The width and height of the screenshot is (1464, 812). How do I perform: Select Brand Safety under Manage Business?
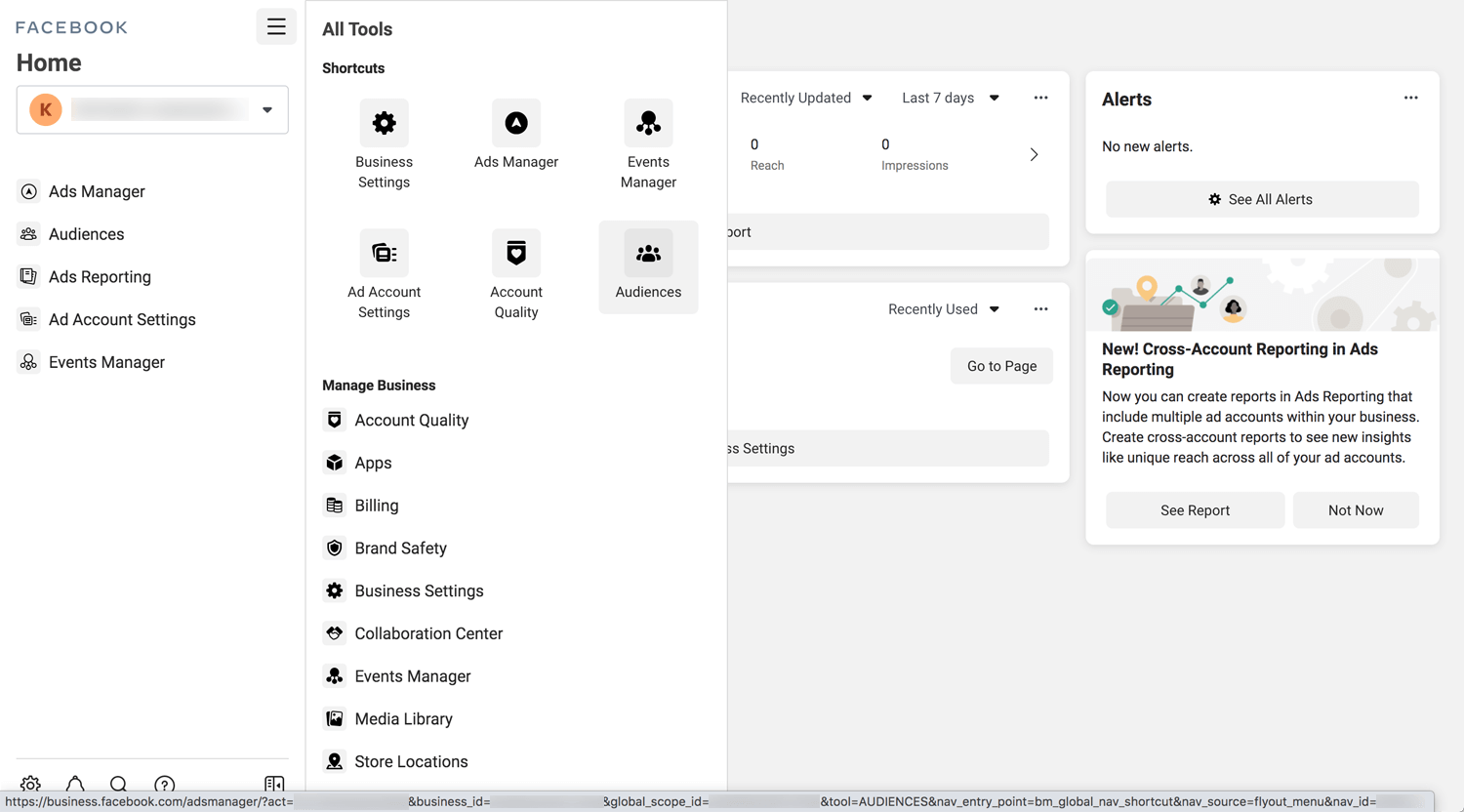[x=400, y=548]
